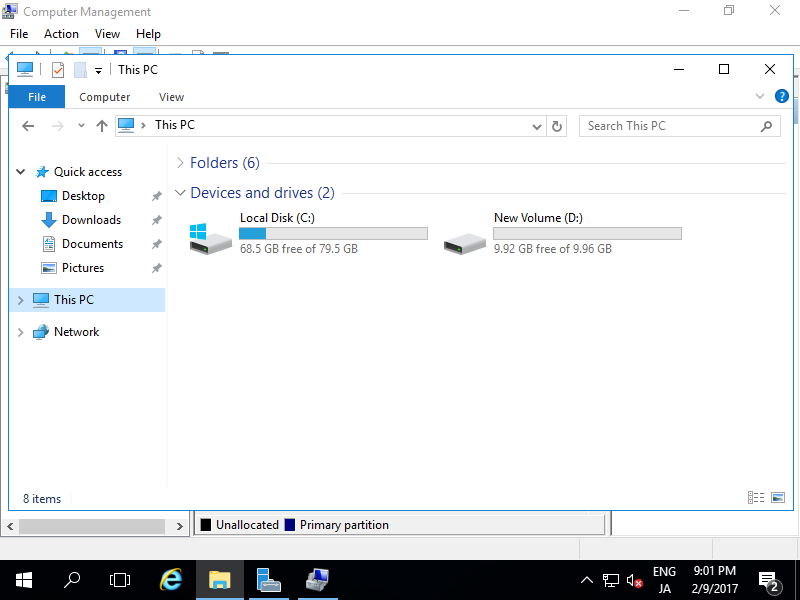Click the Properties quick access toolbar icon
The width and height of the screenshot is (800, 600).
tap(58, 70)
